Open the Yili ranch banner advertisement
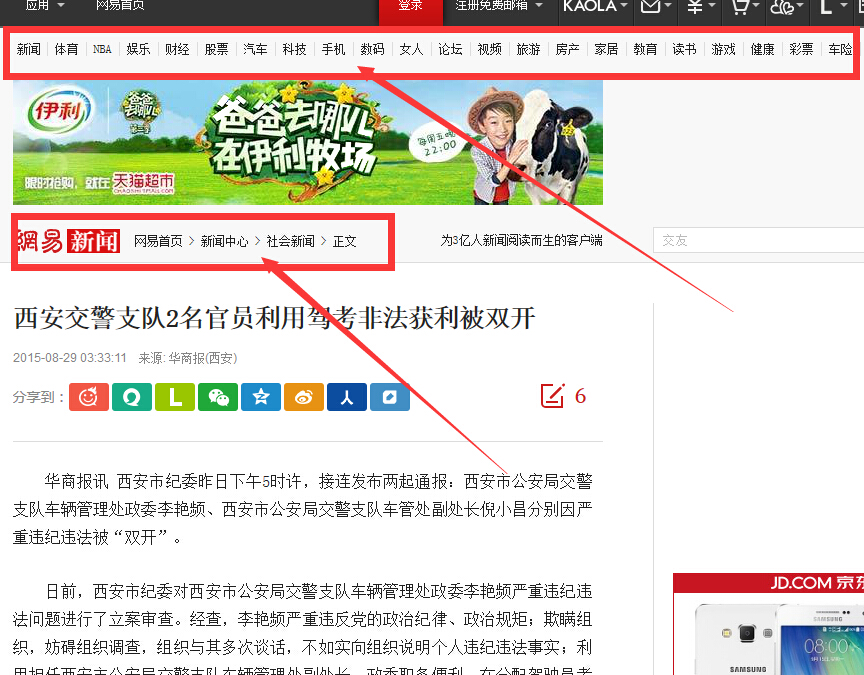This screenshot has height=675, width=864. (308, 142)
